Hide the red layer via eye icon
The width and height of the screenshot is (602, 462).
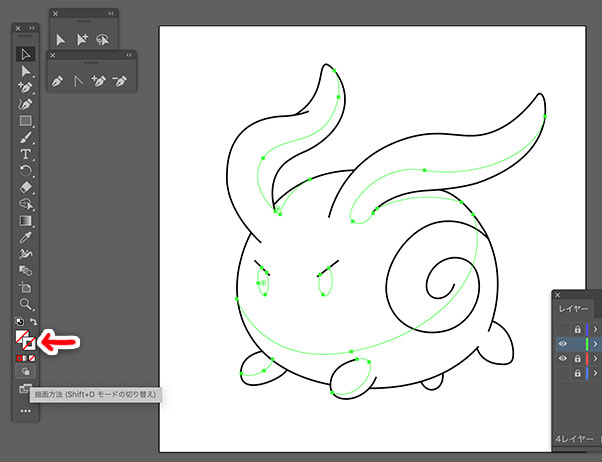pyautogui.click(x=562, y=358)
